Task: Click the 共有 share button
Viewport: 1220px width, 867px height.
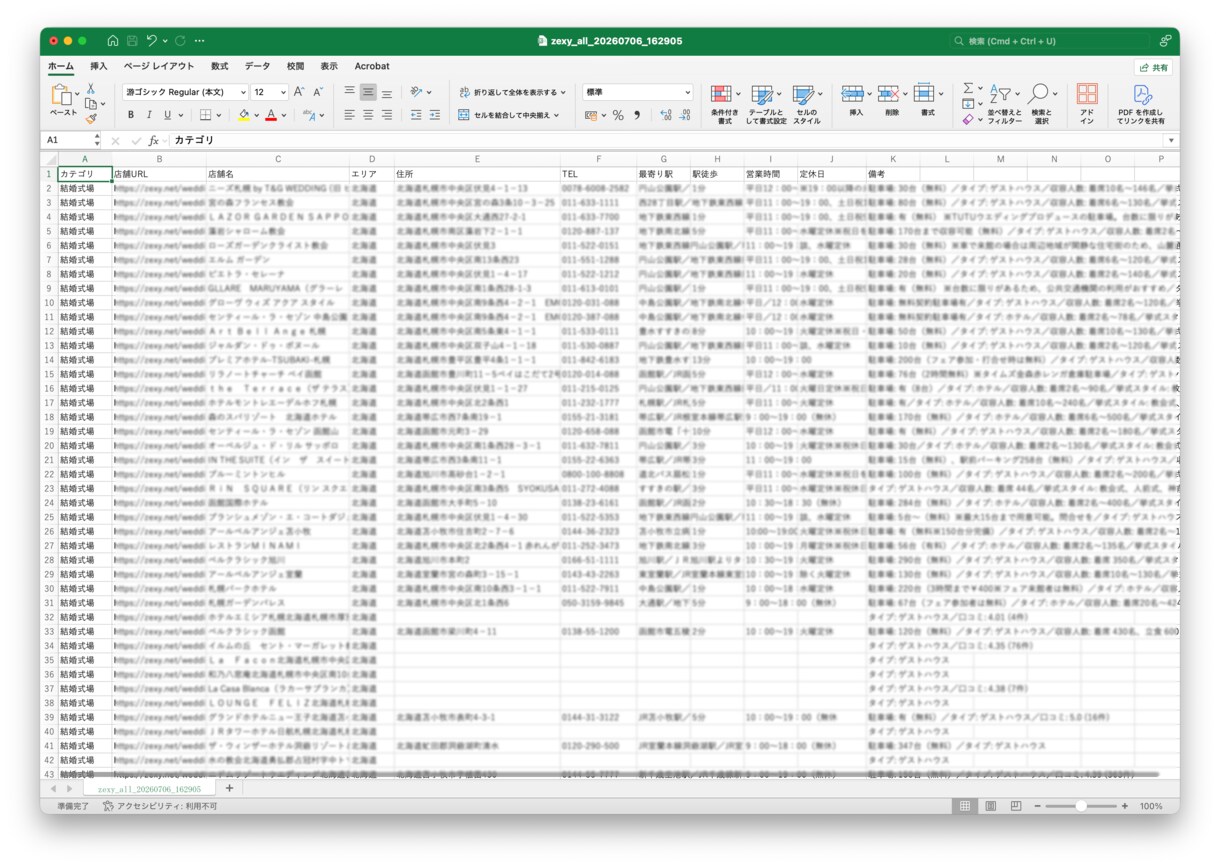Action: tap(1153, 67)
